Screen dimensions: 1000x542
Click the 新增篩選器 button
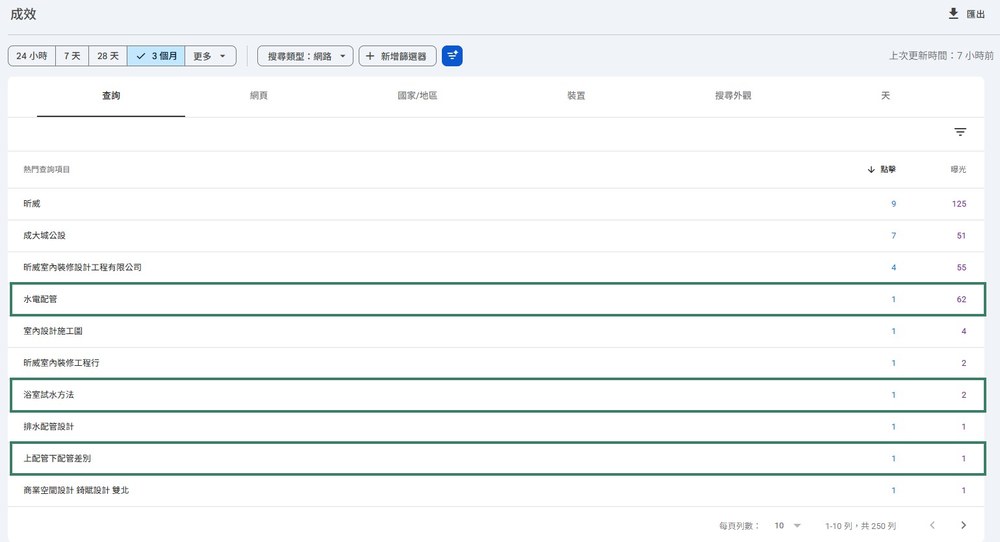click(397, 56)
